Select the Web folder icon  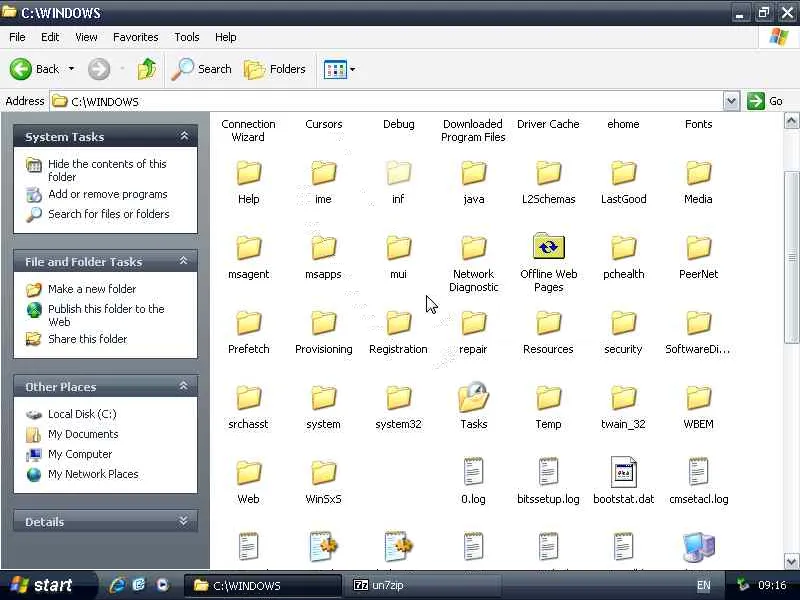(x=248, y=473)
